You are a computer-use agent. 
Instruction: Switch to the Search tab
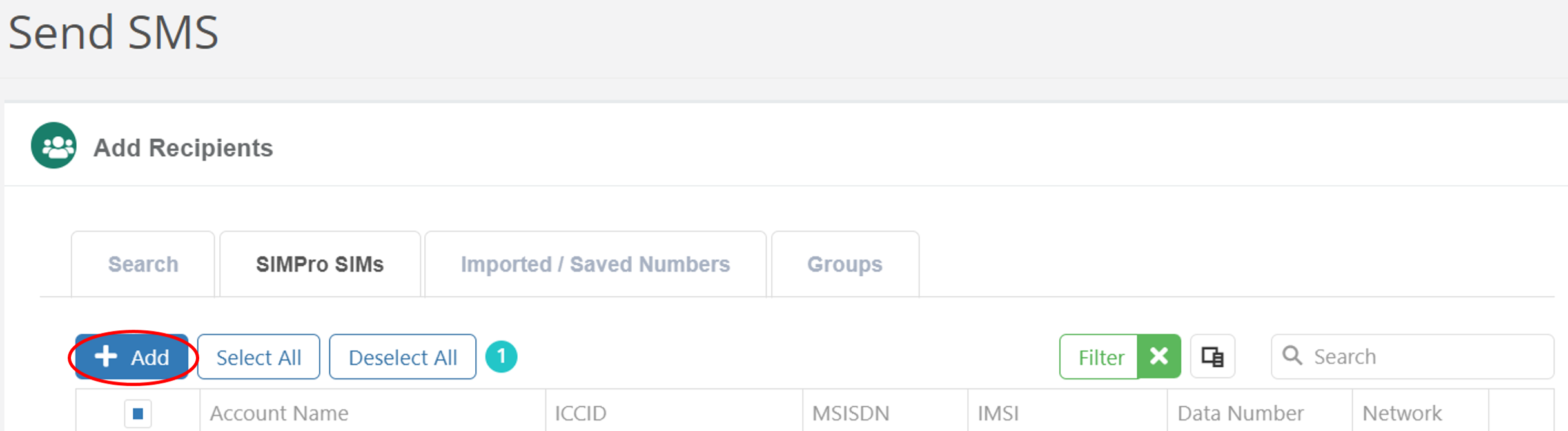pyautogui.click(x=143, y=263)
